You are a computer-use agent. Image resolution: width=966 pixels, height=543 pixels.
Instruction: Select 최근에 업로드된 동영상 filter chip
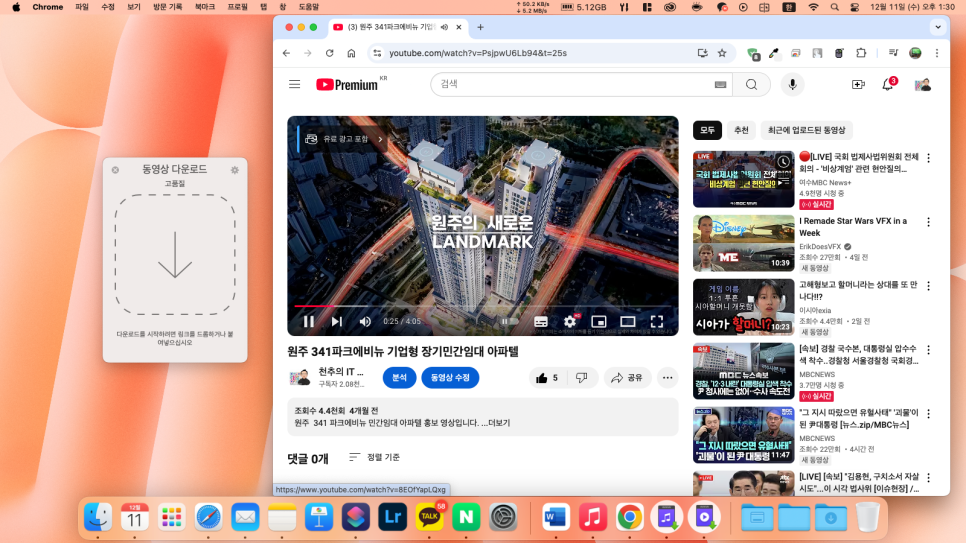tap(806, 130)
